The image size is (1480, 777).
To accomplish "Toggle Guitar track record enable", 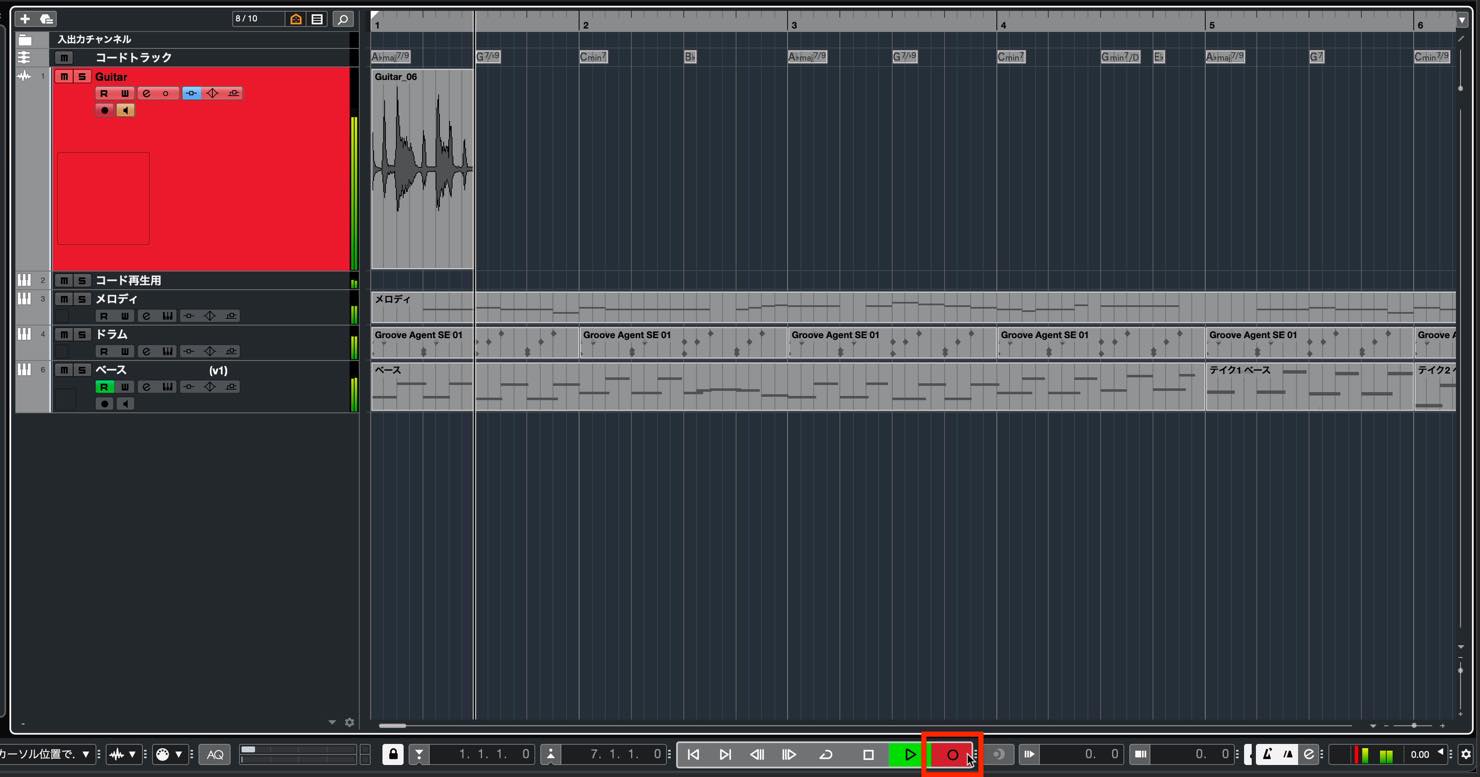I will (x=104, y=111).
